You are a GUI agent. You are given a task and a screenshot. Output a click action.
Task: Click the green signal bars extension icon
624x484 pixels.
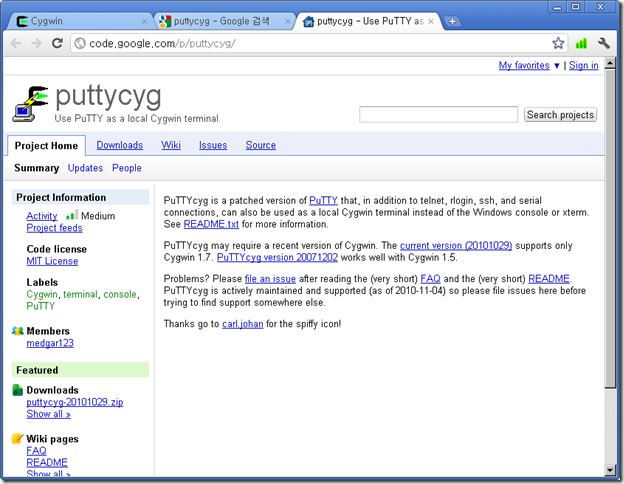(581, 43)
